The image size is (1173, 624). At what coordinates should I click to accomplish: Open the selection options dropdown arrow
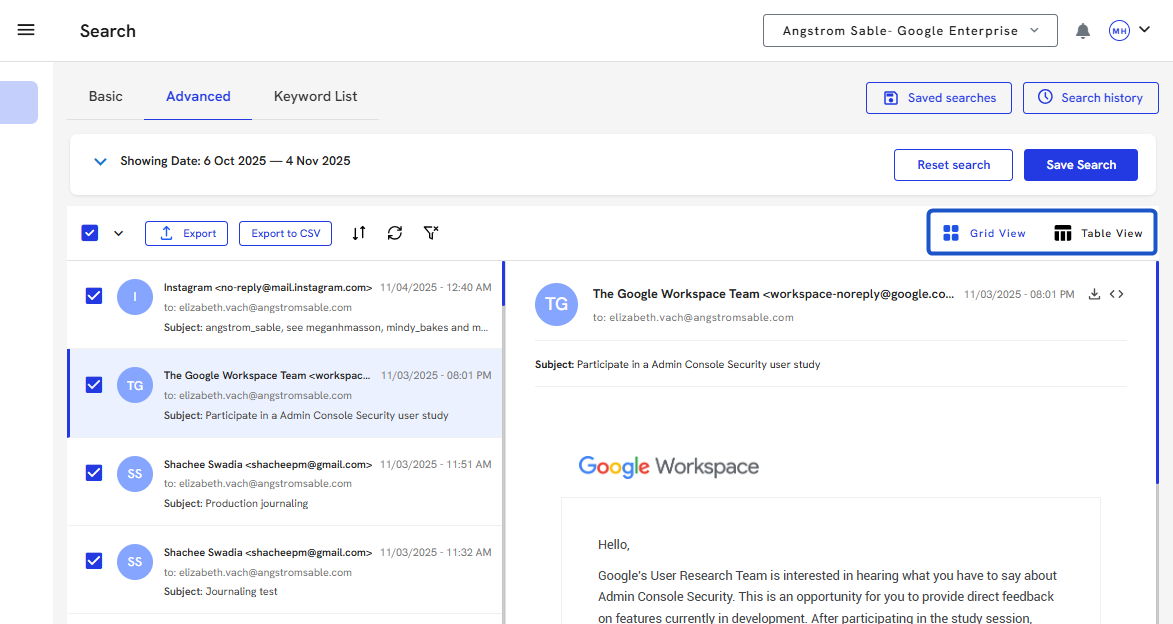118,233
